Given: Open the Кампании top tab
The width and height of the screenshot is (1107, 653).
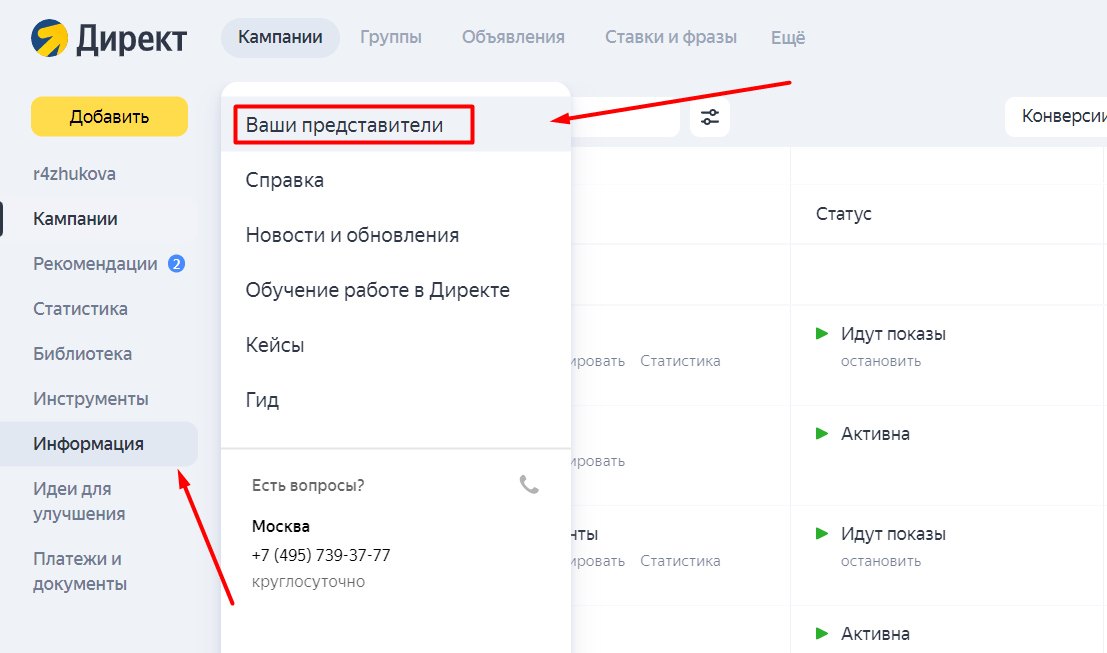Looking at the screenshot, I should [280, 37].
